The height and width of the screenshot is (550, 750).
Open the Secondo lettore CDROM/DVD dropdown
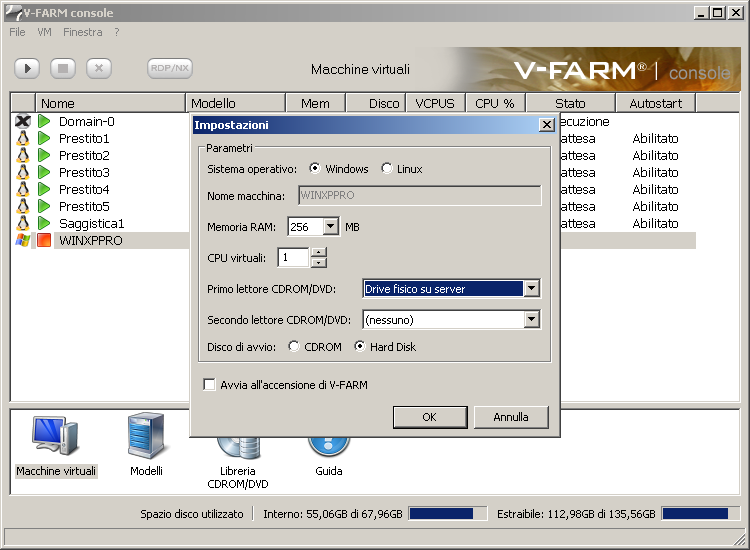[531, 319]
